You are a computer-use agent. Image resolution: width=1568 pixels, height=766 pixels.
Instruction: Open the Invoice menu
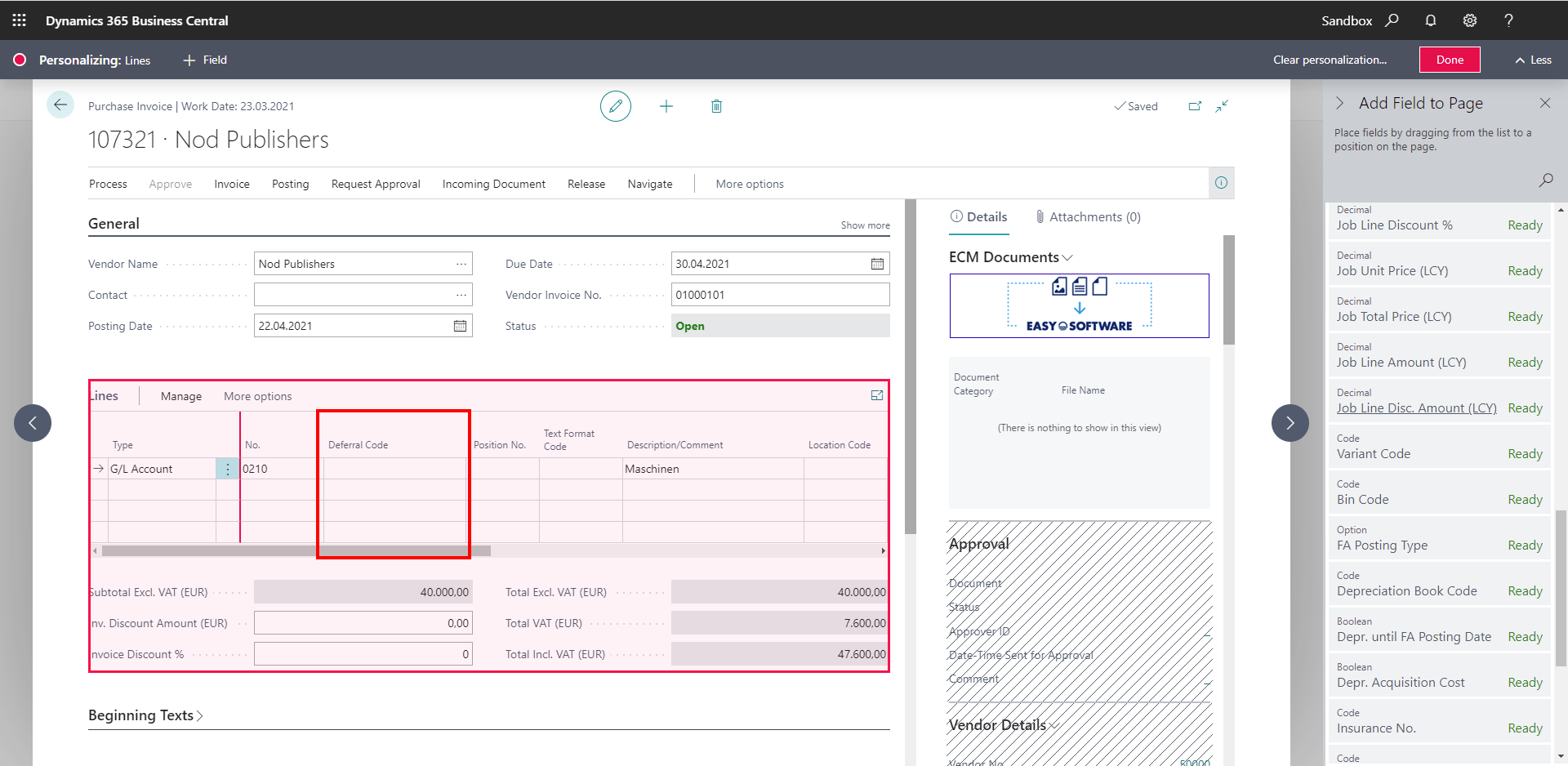[232, 184]
